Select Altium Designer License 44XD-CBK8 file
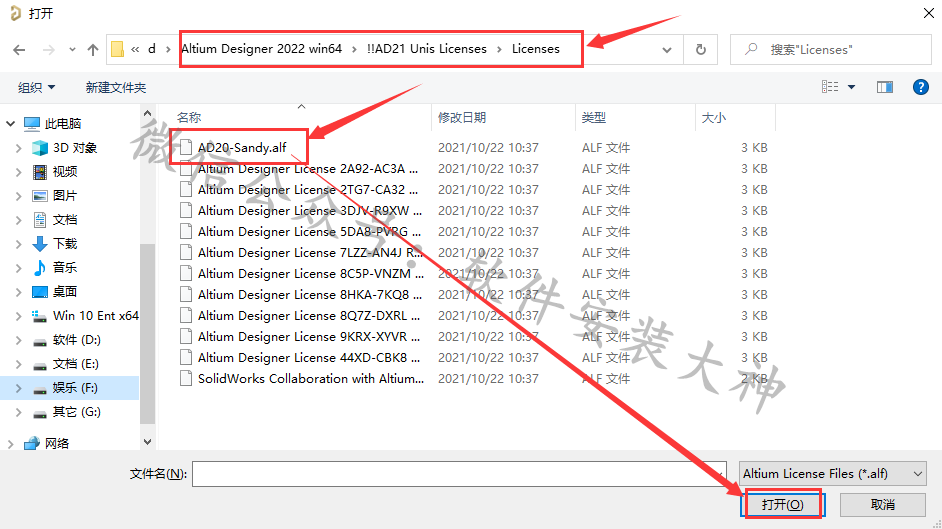This screenshot has width=942, height=529. coord(309,358)
